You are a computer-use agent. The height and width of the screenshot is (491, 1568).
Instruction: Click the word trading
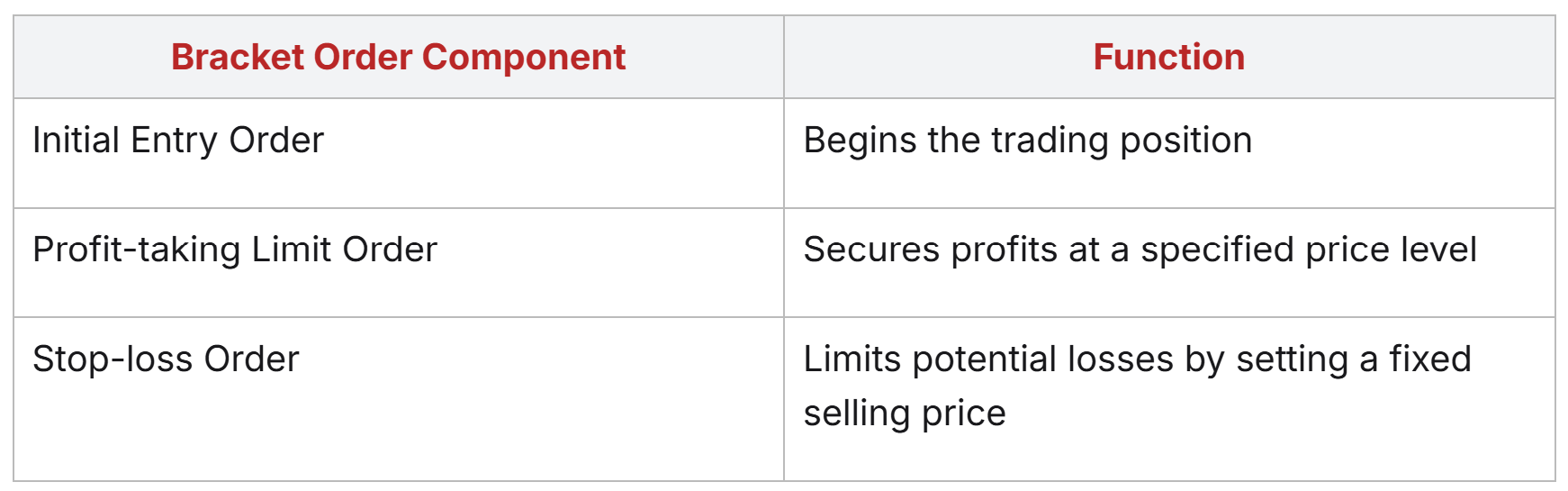coord(1050,141)
